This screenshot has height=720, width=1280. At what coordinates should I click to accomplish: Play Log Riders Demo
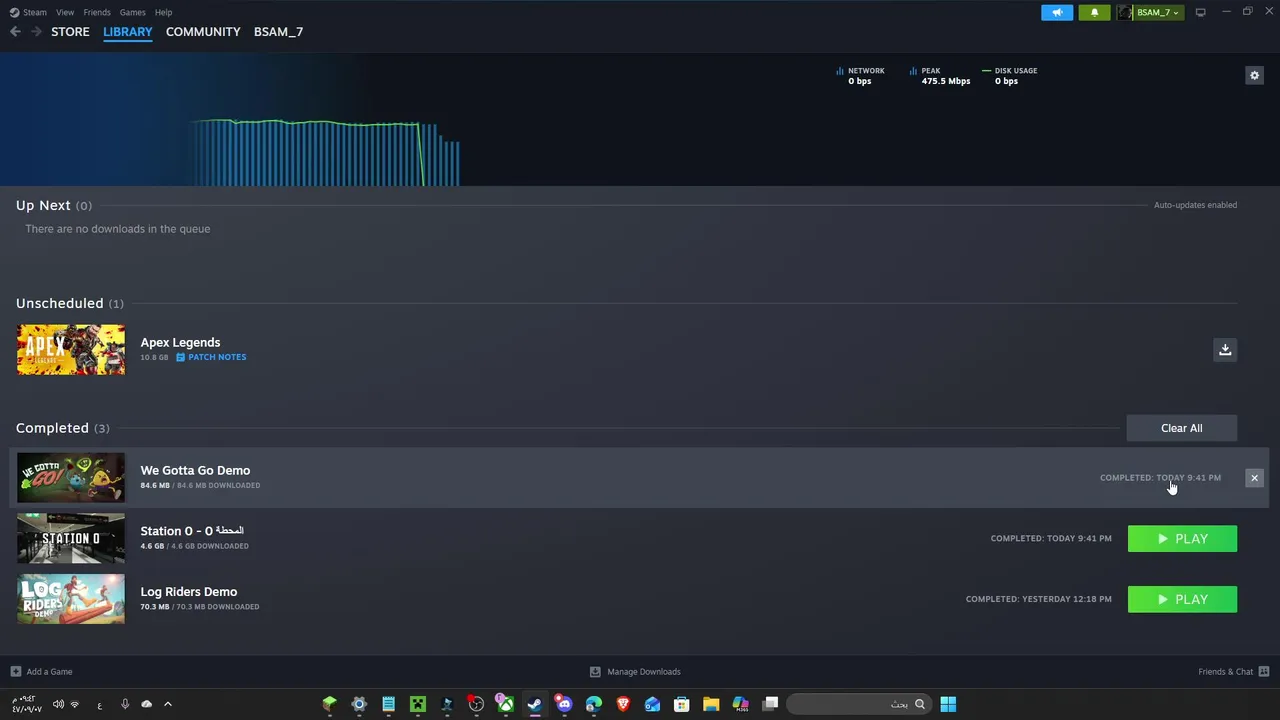[1182, 599]
